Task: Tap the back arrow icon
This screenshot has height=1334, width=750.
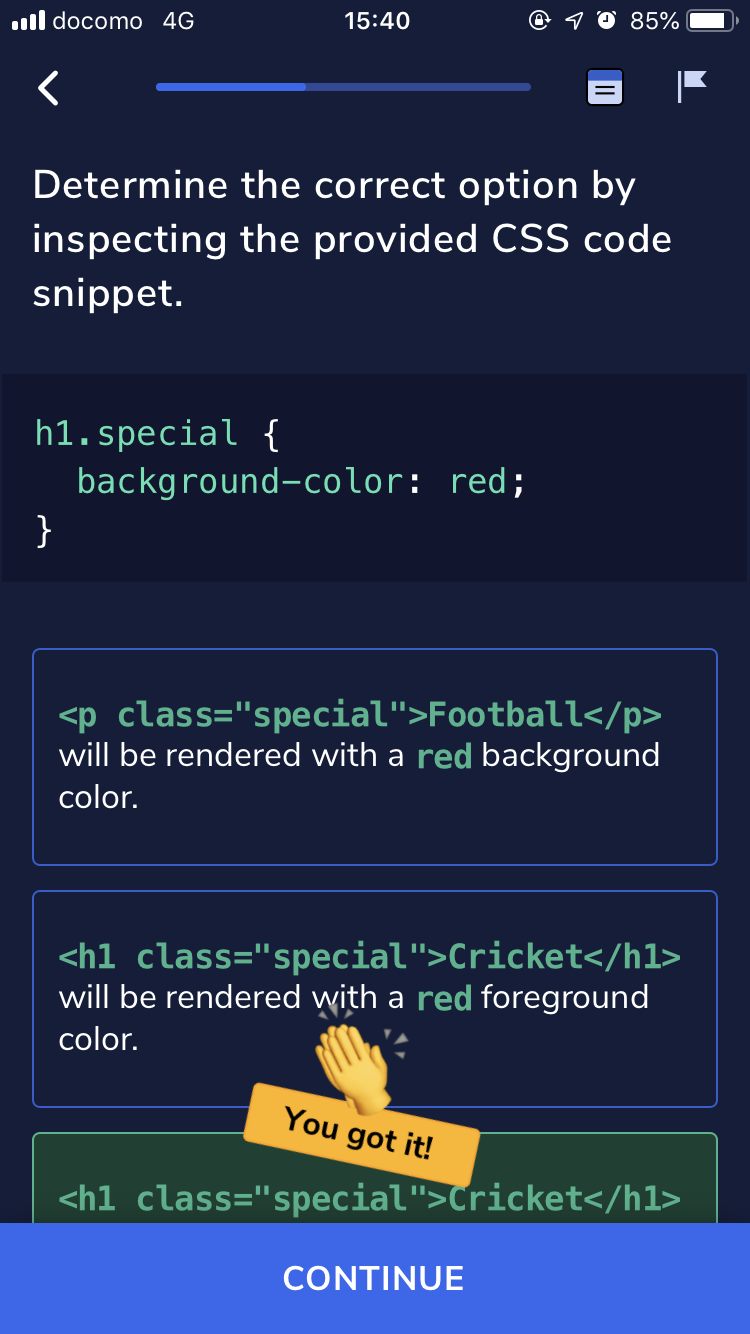Action: (x=48, y=88)
